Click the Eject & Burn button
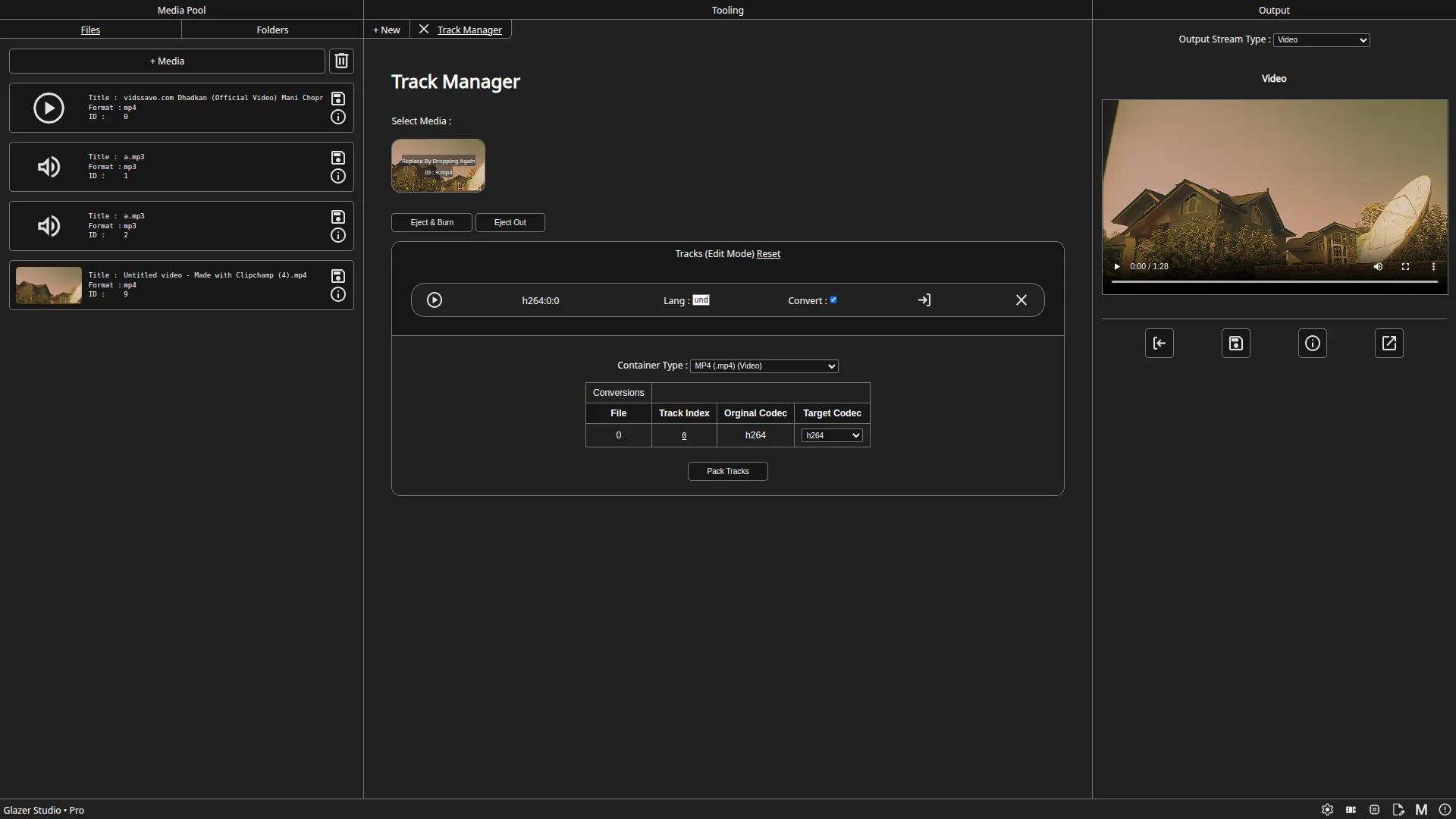The width and height of the screenshot is (1456, 819). tap(431, 222)
